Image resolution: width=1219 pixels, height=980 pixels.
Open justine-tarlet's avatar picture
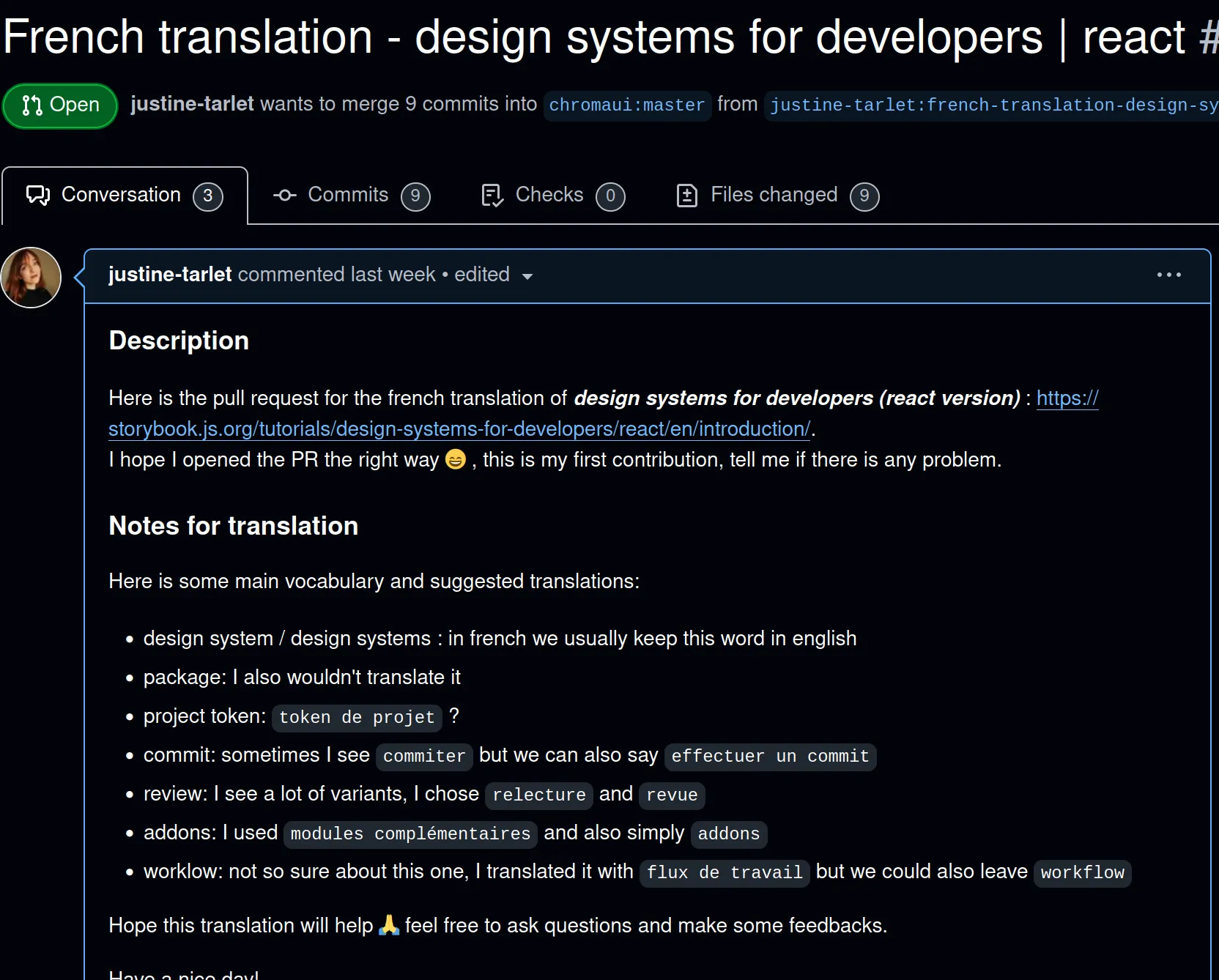(31, 278)
